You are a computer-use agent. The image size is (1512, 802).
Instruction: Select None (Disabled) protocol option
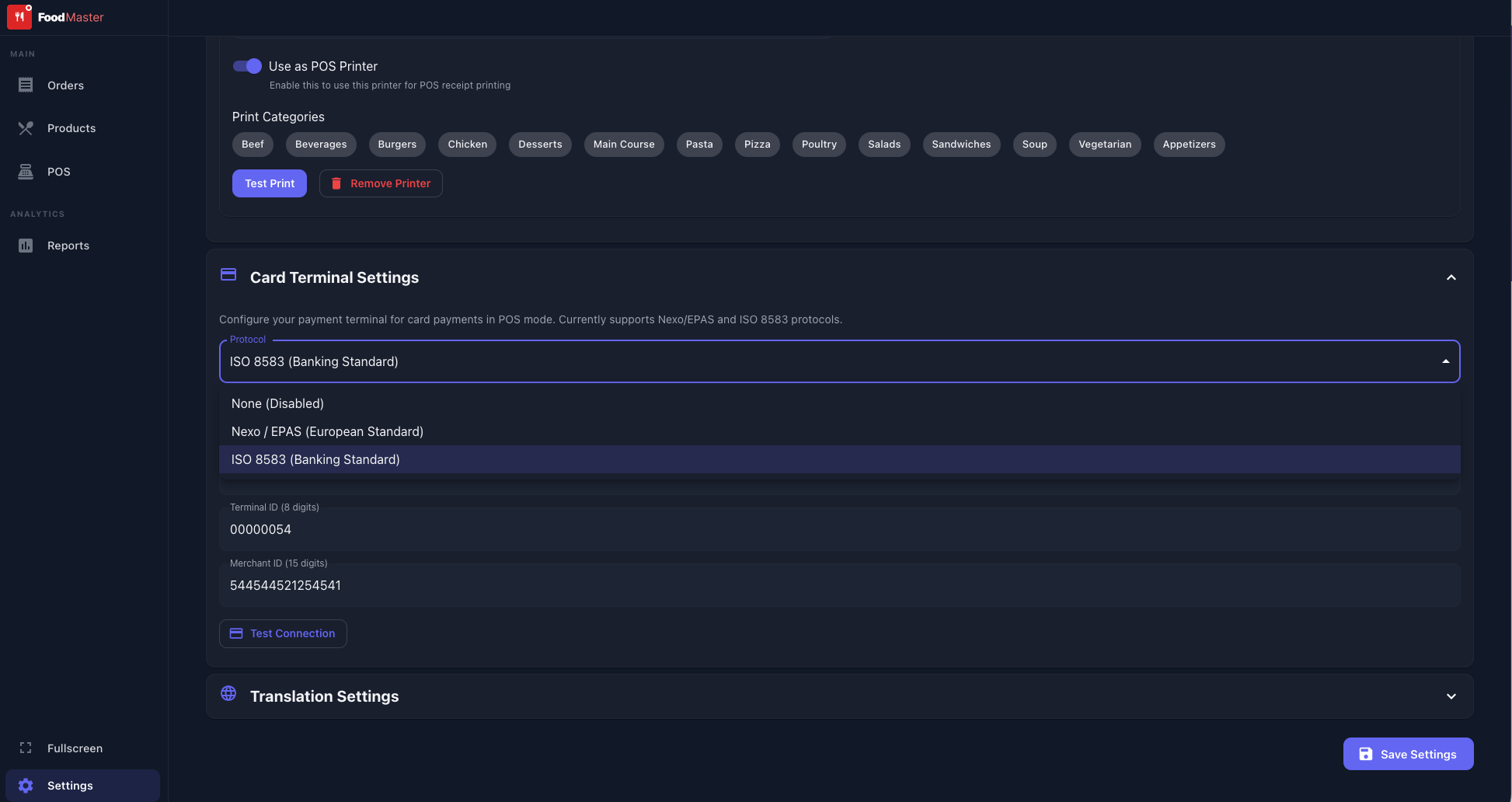(x=277, y=403)
